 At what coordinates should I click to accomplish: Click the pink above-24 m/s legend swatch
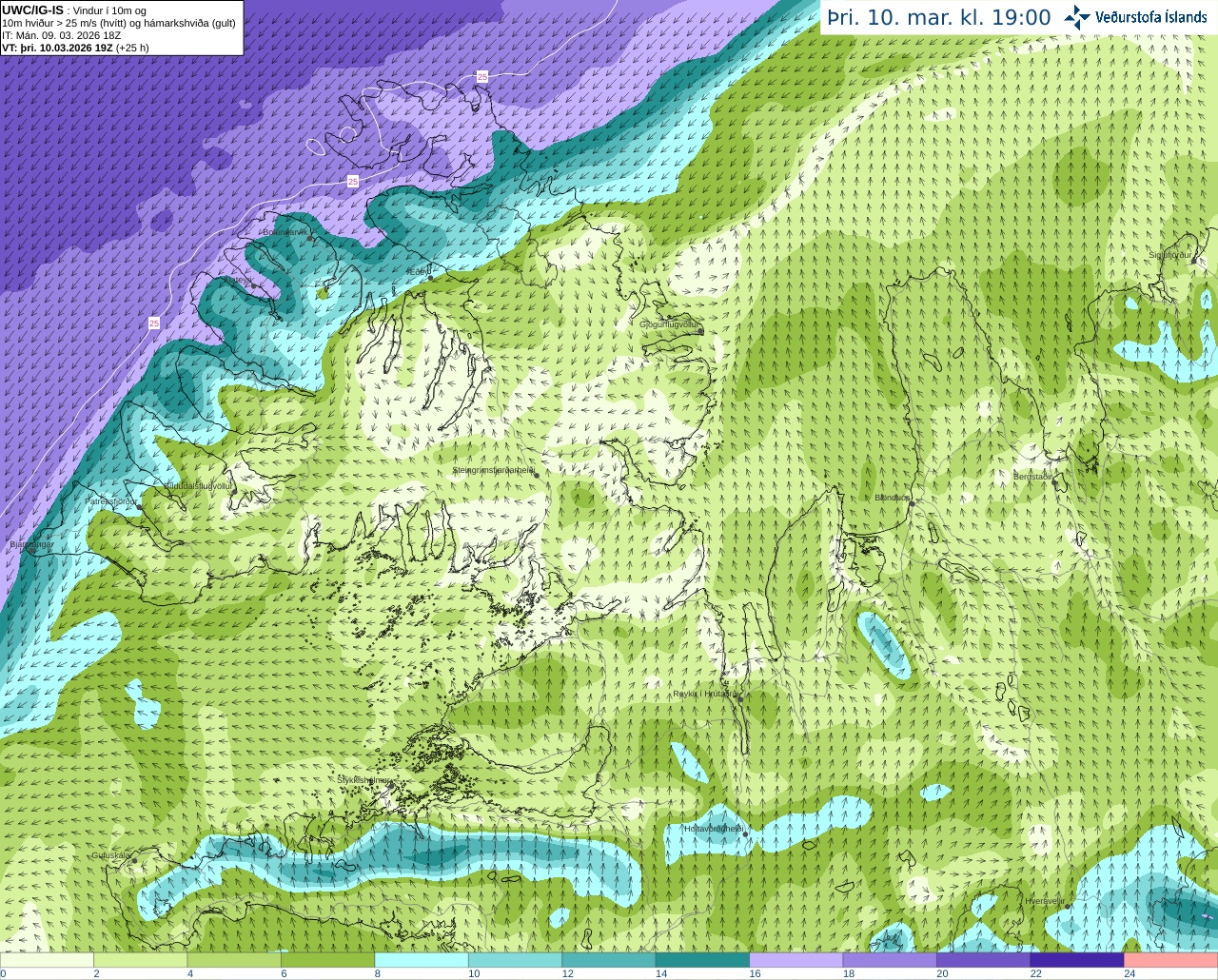tap(1171, 960)
